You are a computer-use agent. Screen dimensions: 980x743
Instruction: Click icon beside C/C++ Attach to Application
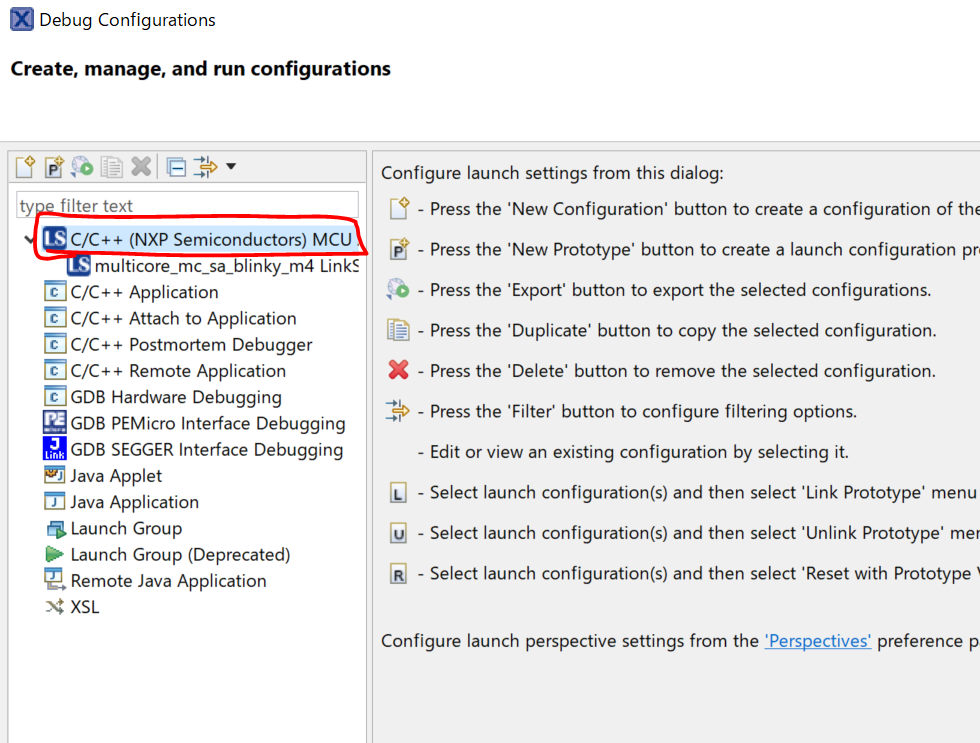[54, 318]
